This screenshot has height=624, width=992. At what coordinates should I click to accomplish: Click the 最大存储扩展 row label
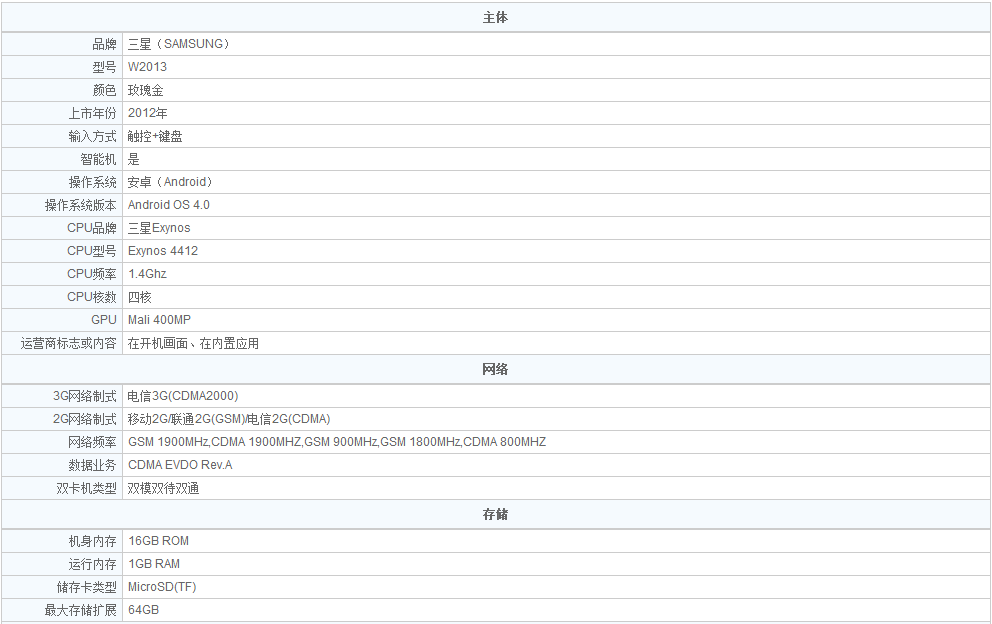pos(80,610)
